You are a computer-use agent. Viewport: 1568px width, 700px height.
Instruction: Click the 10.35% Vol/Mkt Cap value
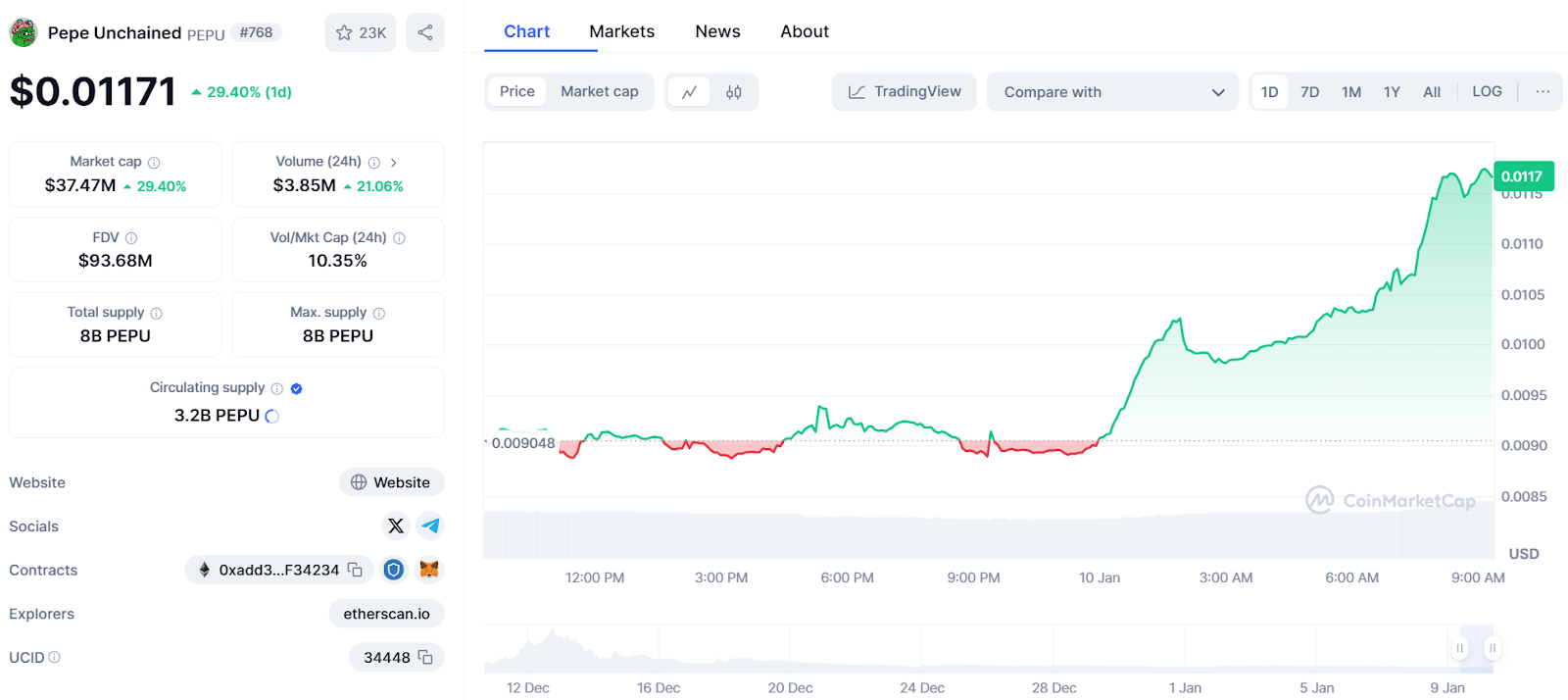coord(338,261)
